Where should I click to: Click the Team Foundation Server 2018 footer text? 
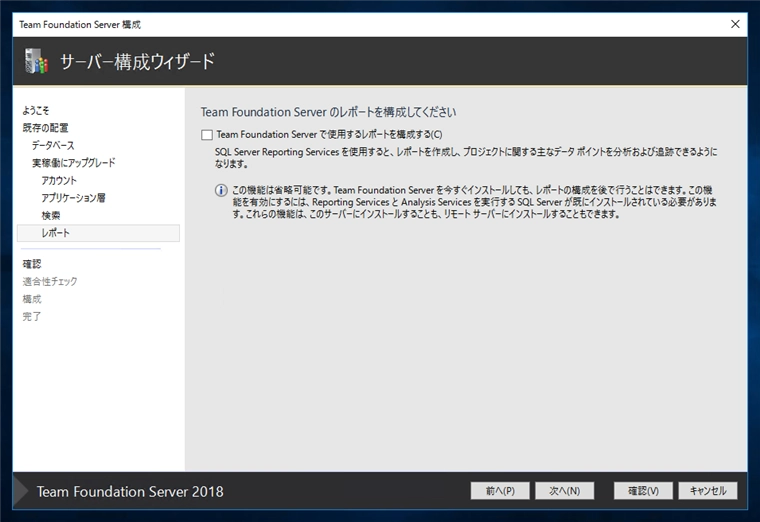tap(130, 491)
